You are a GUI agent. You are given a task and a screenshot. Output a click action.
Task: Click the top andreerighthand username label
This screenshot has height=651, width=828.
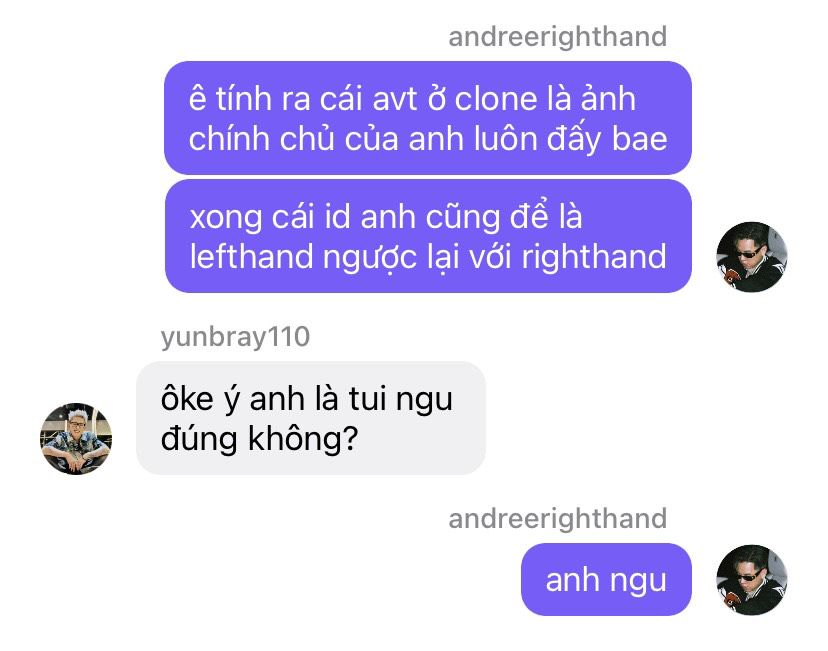pyautogui.click(x=558, y=37)
